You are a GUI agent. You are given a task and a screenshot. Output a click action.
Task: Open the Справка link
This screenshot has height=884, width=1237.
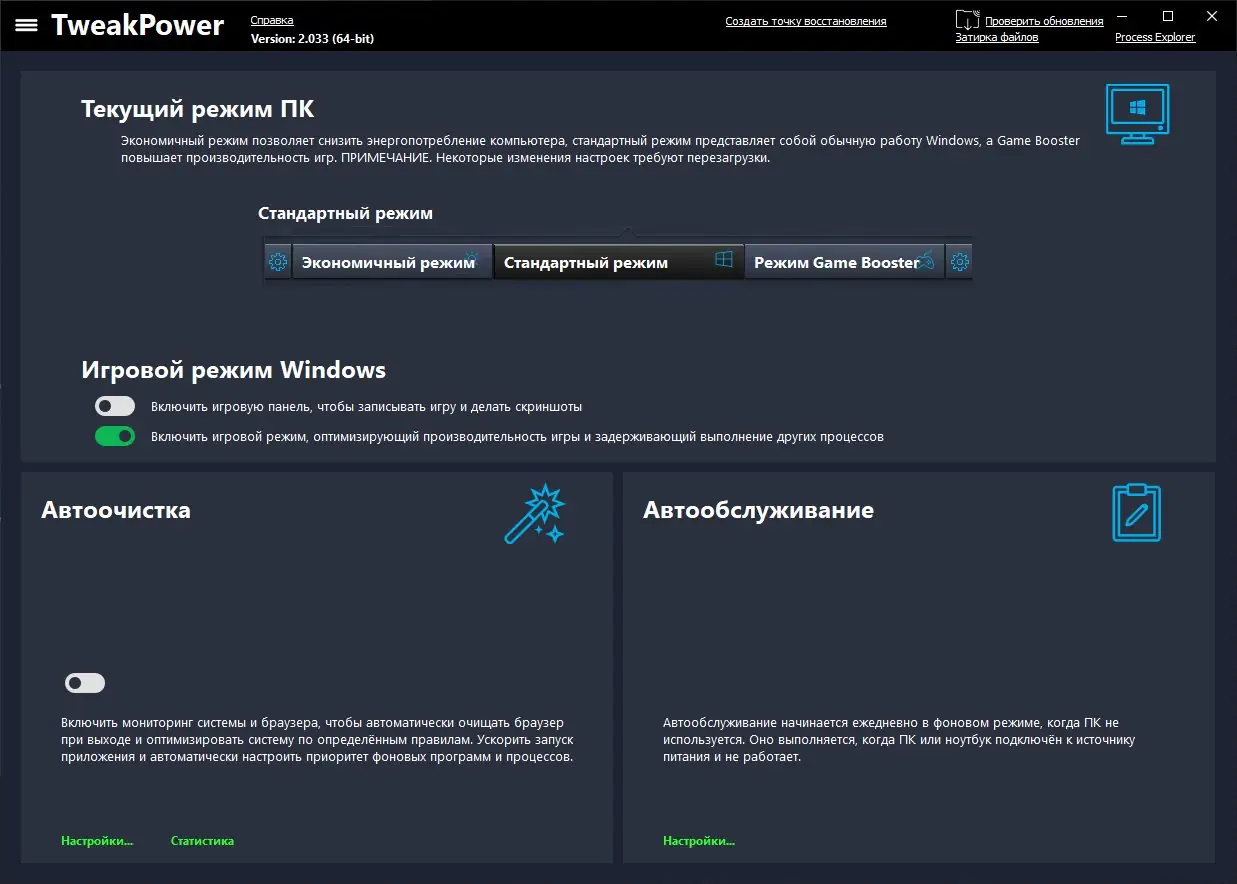point(272,20)
